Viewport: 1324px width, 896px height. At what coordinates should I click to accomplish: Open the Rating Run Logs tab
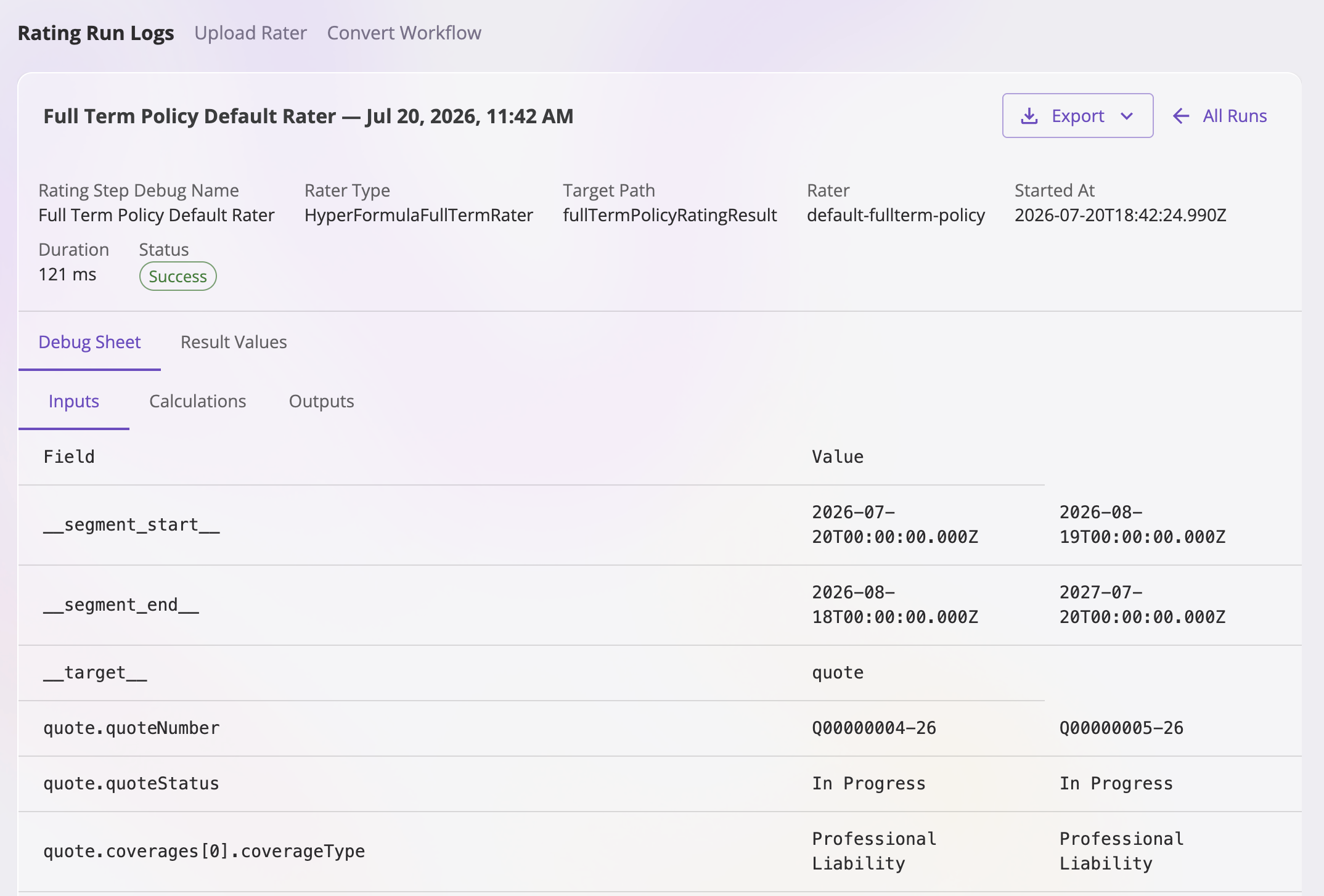[96, 33]
